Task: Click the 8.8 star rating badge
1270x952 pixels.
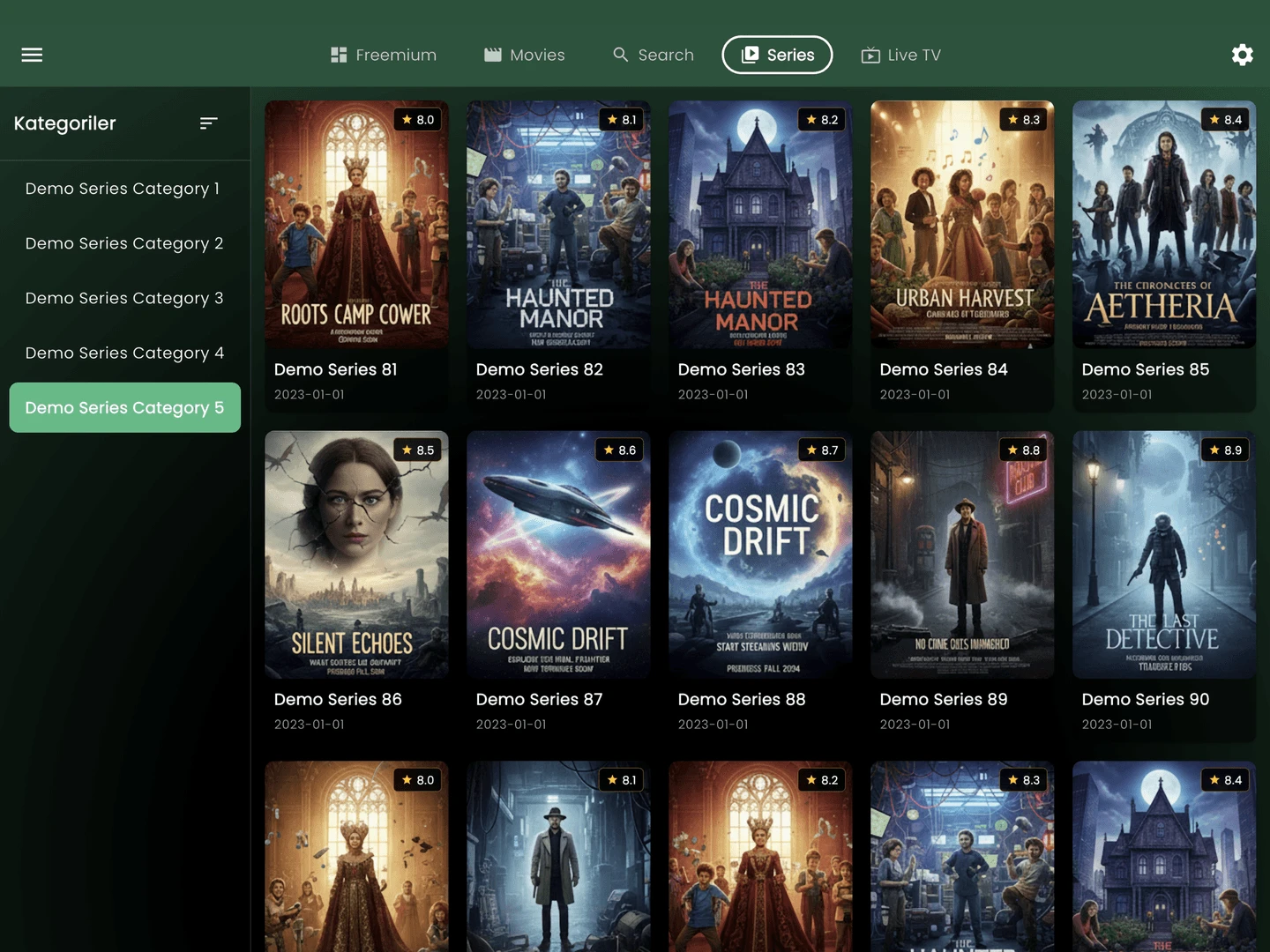Action: point(1024,450)
